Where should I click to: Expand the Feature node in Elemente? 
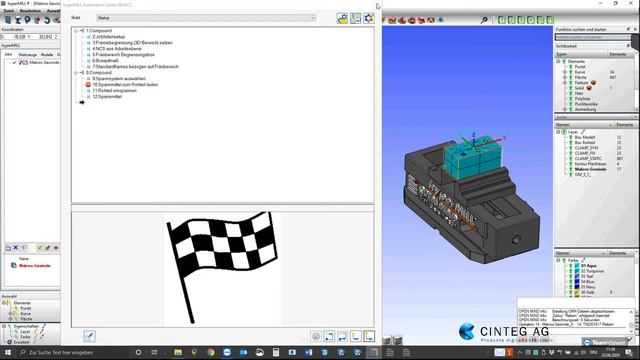565,82
